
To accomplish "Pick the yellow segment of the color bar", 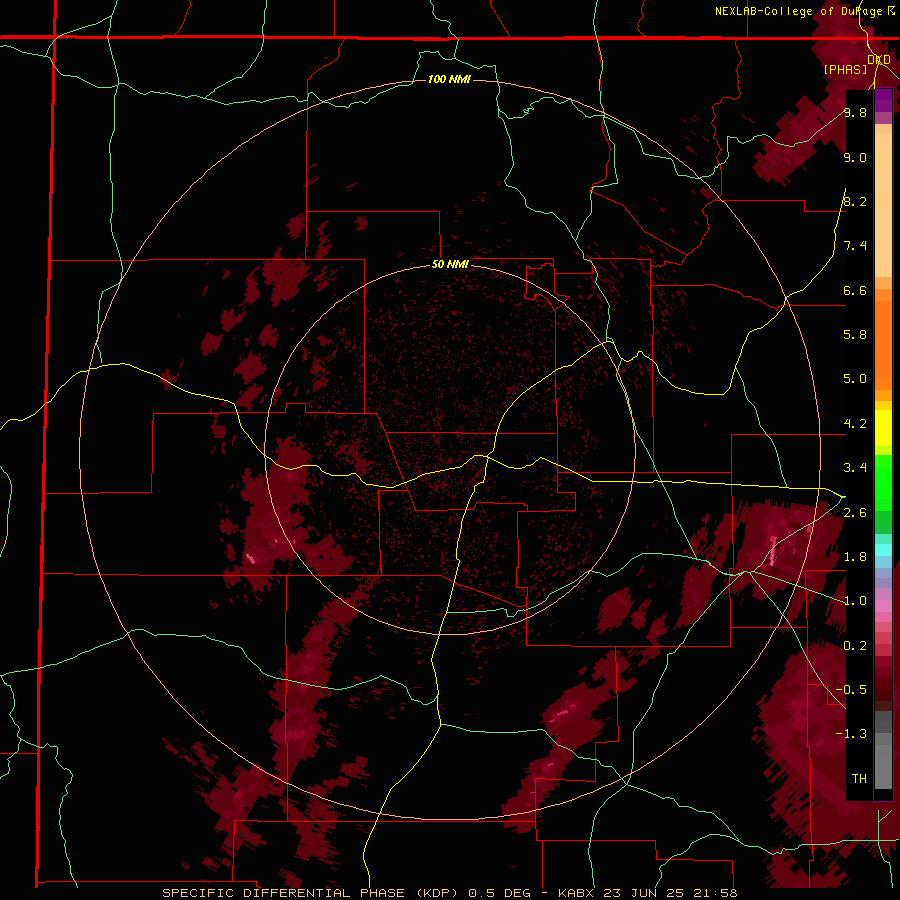I will [883, 428].
